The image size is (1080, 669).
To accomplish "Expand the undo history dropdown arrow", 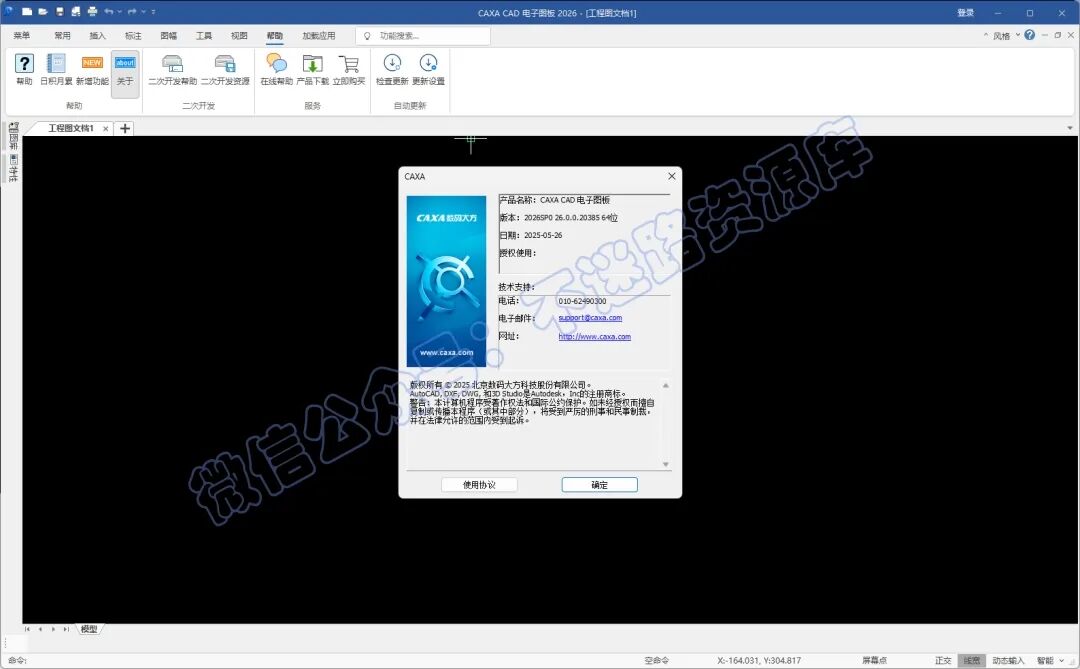I will pos(120,12).
